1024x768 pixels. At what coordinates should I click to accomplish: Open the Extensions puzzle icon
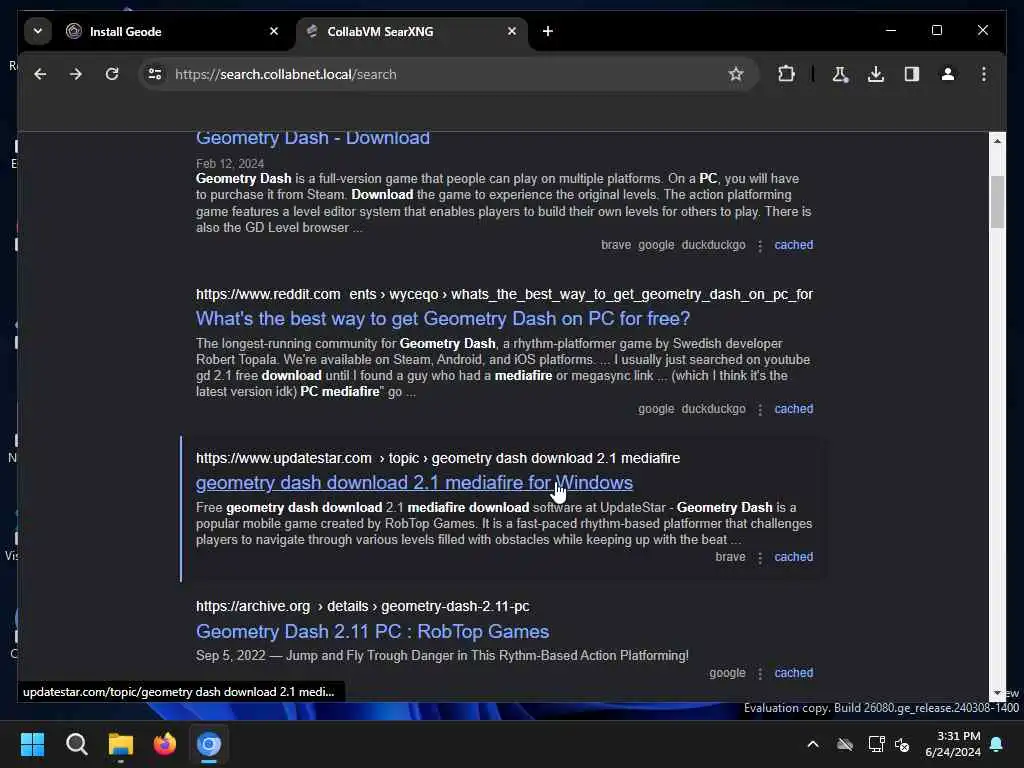pos(787,74)
